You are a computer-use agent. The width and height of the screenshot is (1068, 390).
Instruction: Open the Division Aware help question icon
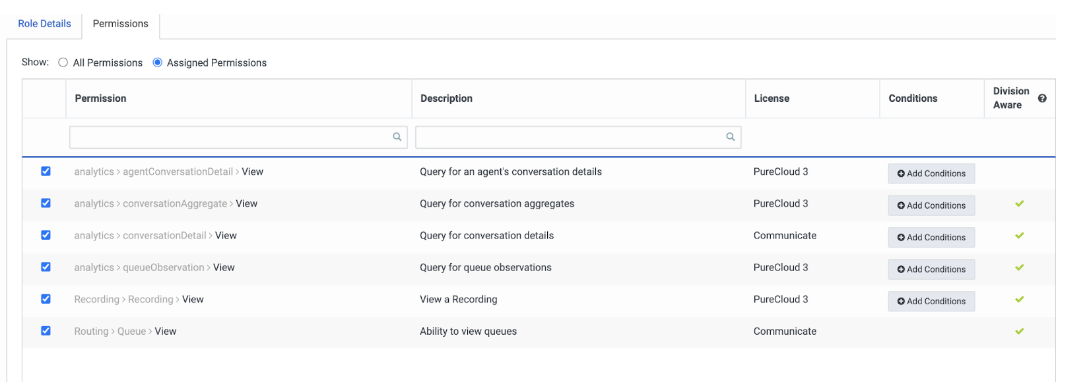click(x=1042, y=99)
